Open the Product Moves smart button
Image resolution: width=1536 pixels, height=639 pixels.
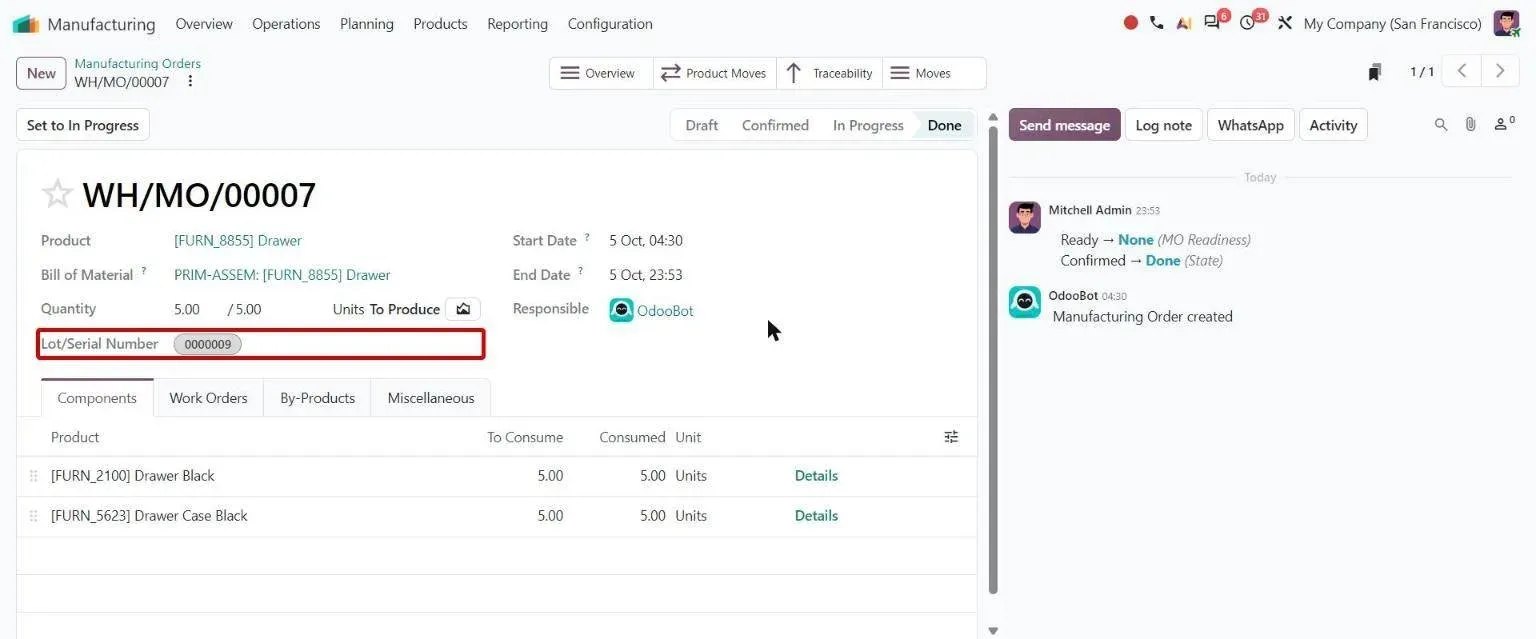click(x=714, y=73)
